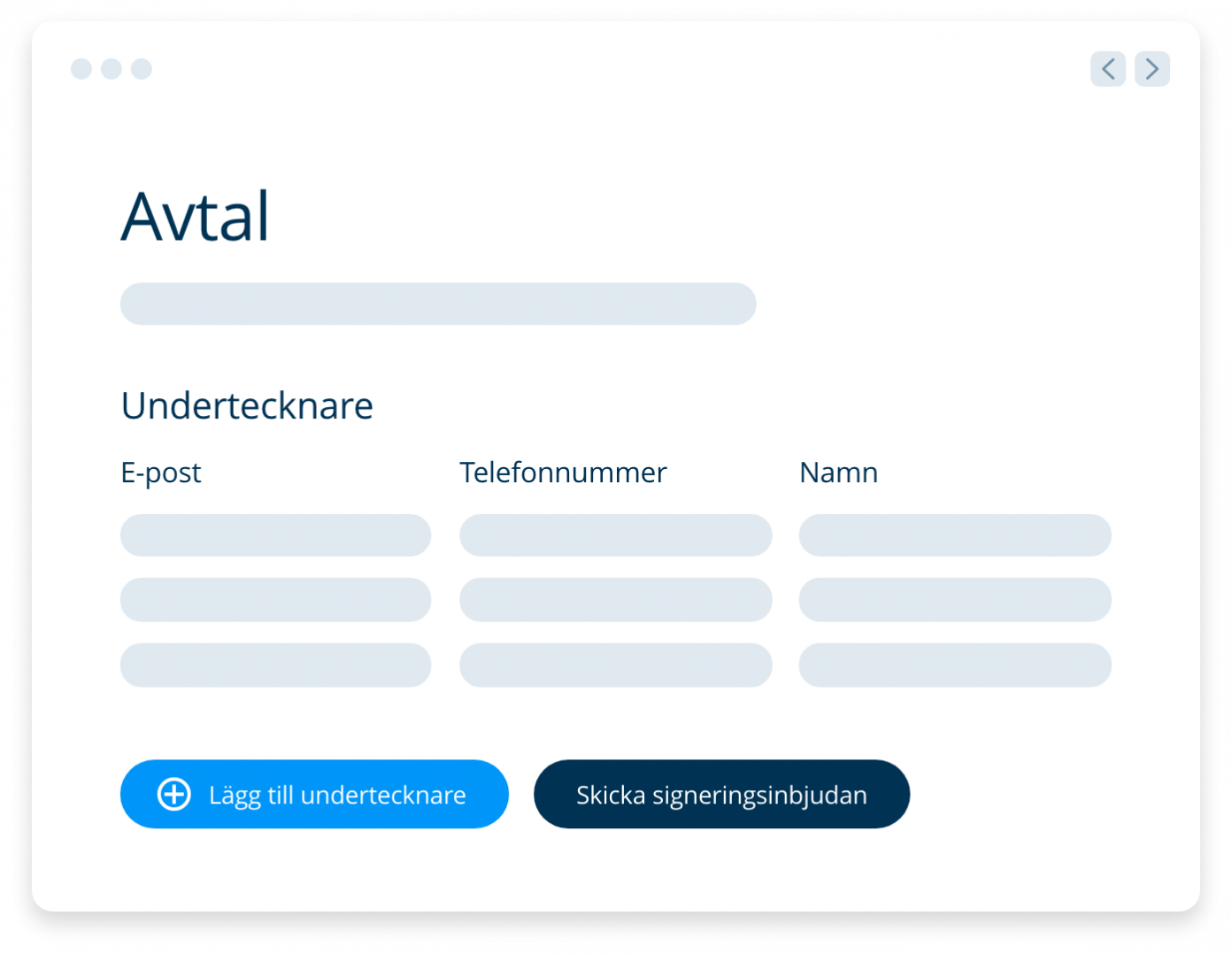This screenshot has width=1232, height=954.
Task: Select the Telefonnummer column header
Action: coord(562,472)
